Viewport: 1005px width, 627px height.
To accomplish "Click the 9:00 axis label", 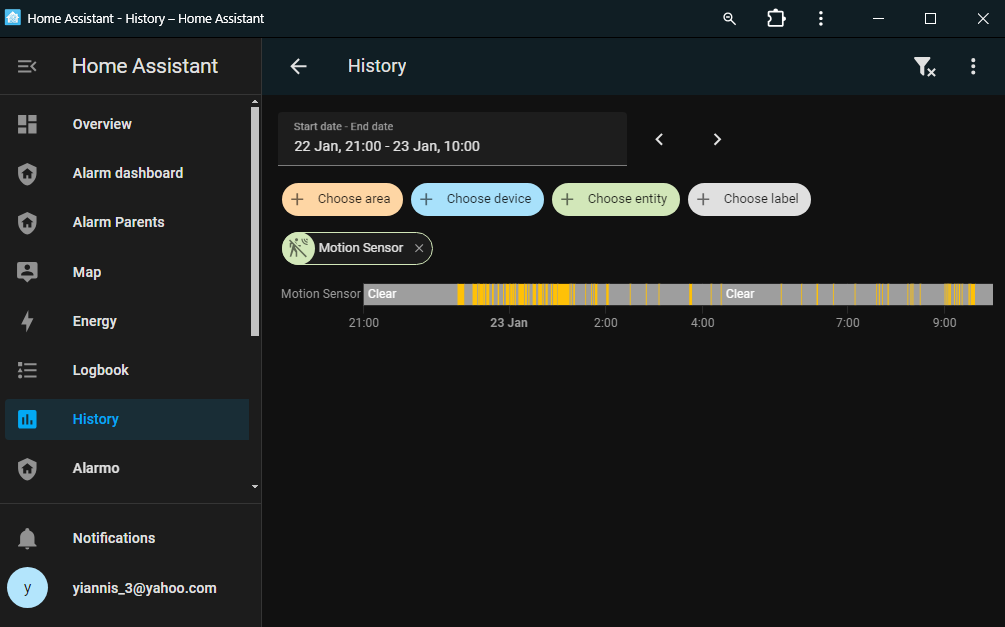I will click(944, 323).
